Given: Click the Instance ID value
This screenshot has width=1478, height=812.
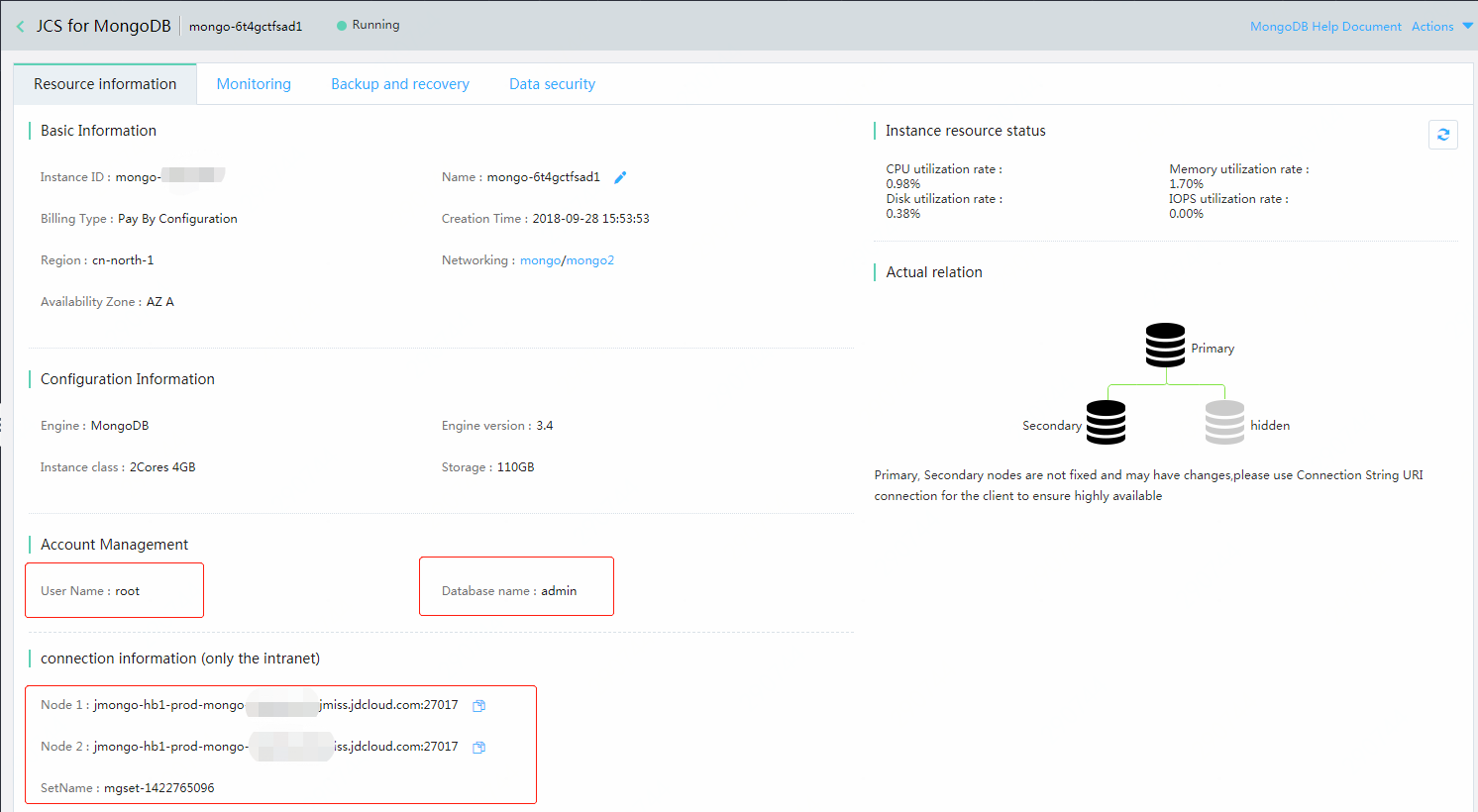Looking at the screenshot, I should pyautogui.click(x=170, y=176).
